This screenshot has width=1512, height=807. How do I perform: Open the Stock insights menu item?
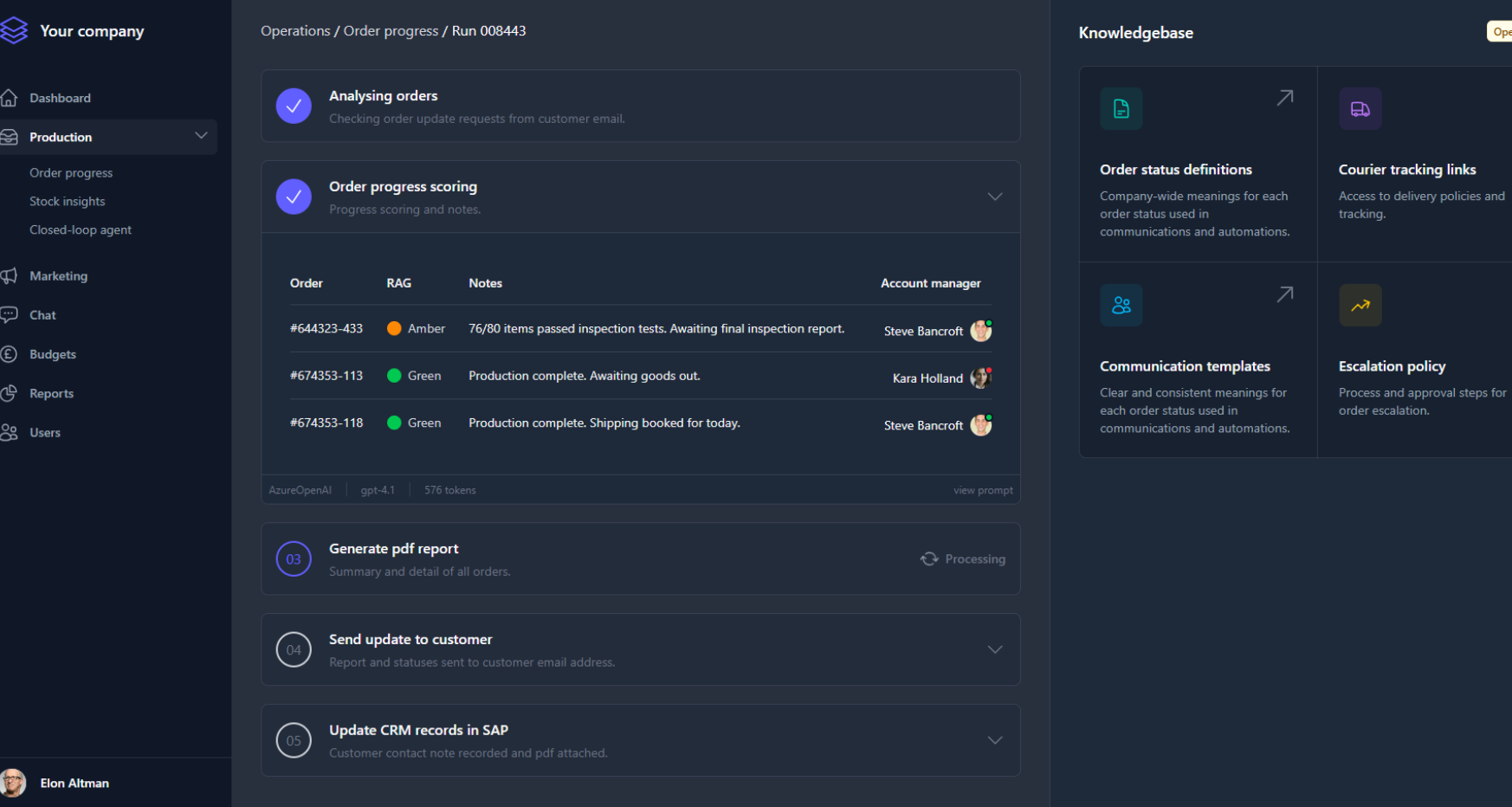pyautogui.click(x=68, y=202)
